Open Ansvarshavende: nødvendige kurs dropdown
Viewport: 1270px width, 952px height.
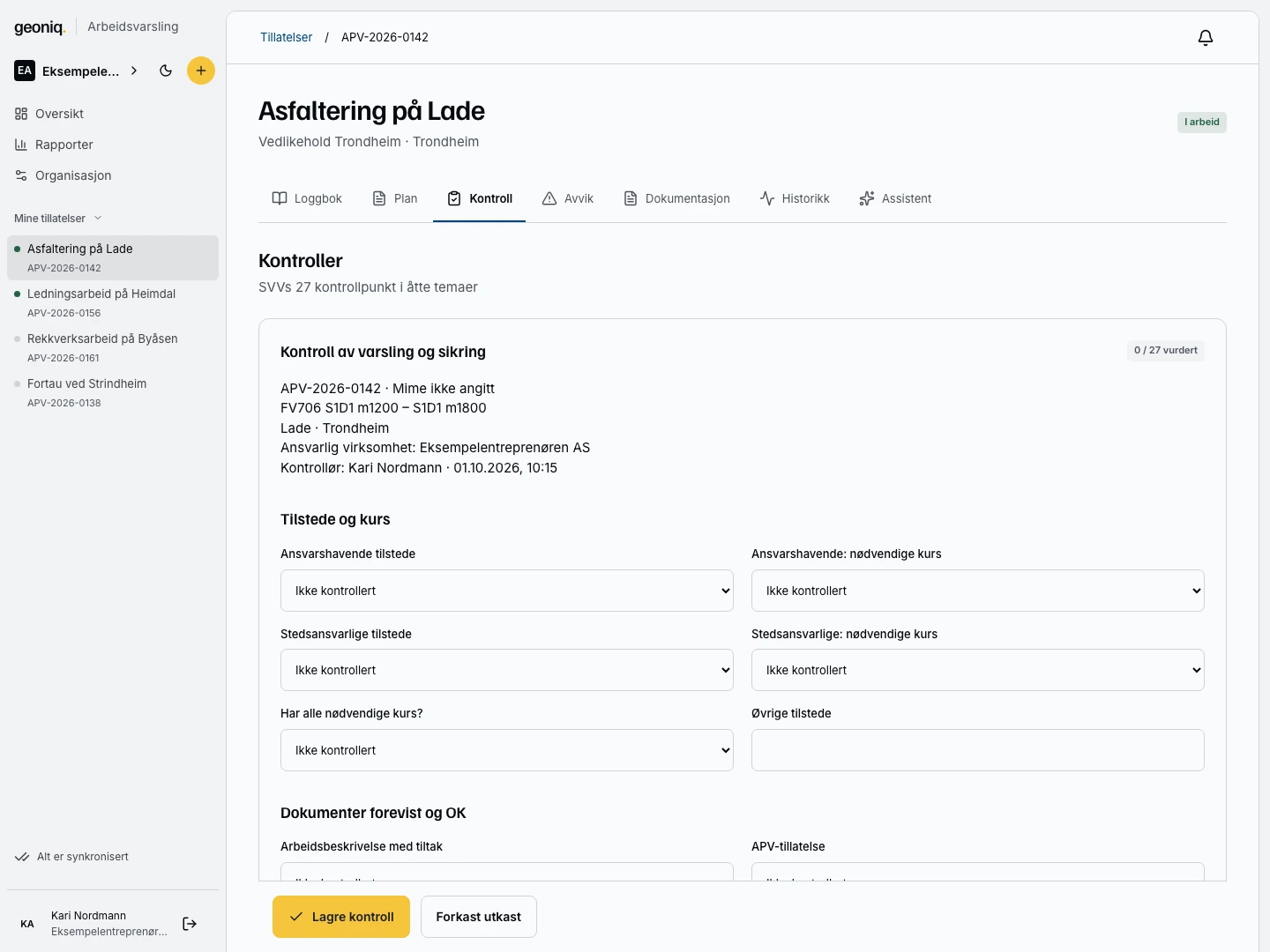coord(978,591)
